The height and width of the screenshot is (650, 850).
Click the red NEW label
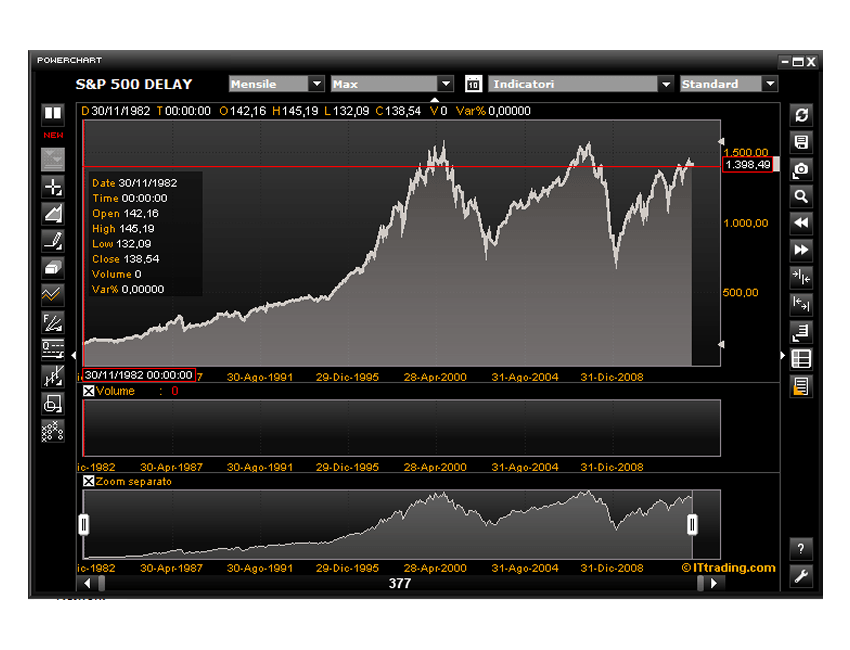click(x=53, y=135)
